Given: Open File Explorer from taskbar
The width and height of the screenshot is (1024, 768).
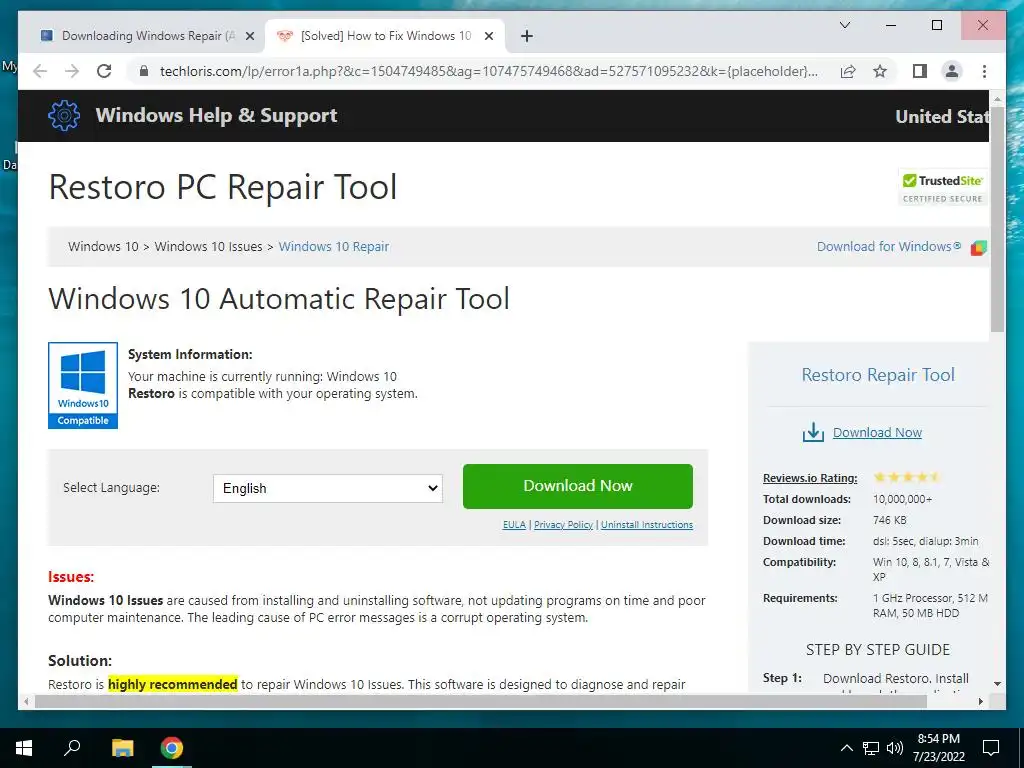Looking at the screenshot, I should [122, 748].
